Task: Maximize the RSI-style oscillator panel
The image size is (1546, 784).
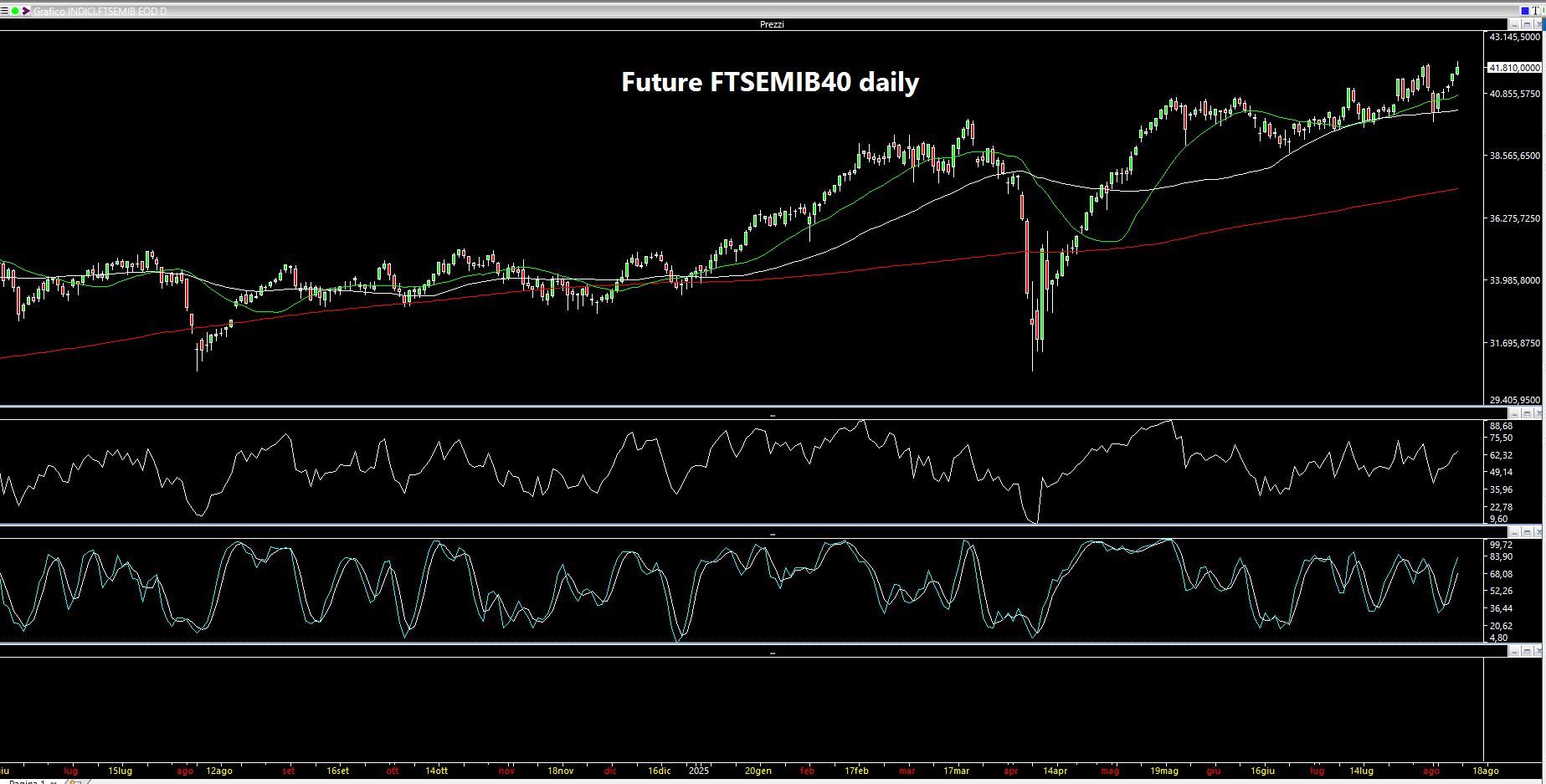Action: coord(1526,413)
